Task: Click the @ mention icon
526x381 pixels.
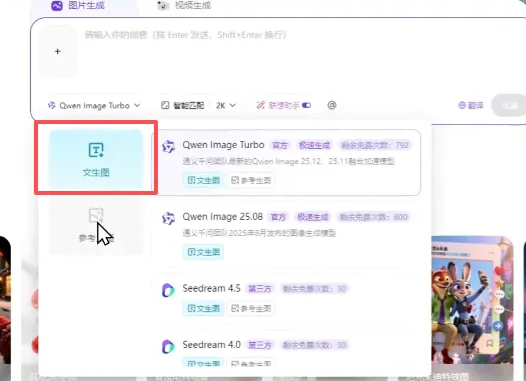Action: click(x=332, y=105)
